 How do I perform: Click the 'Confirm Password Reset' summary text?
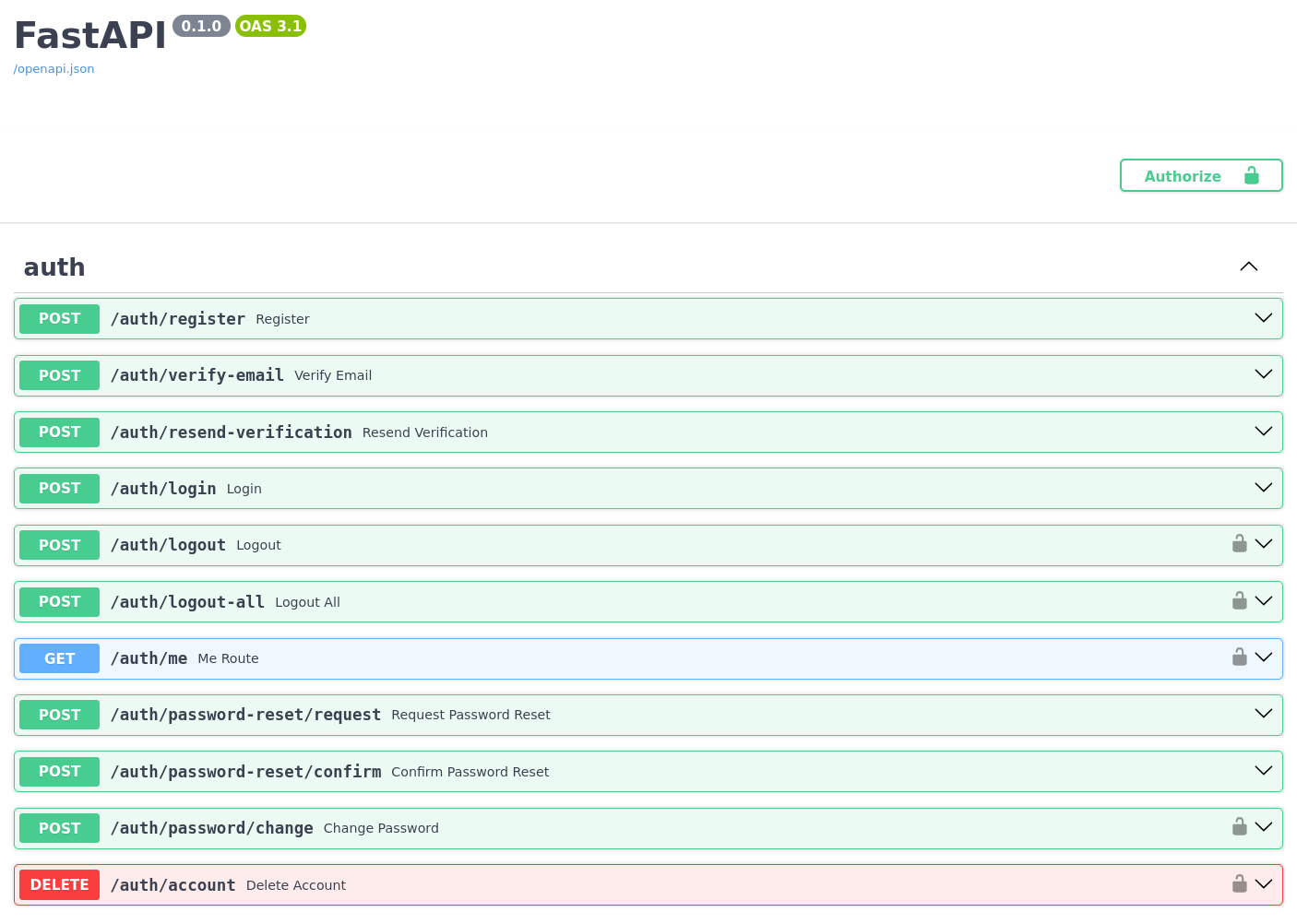tap(470, 772)
